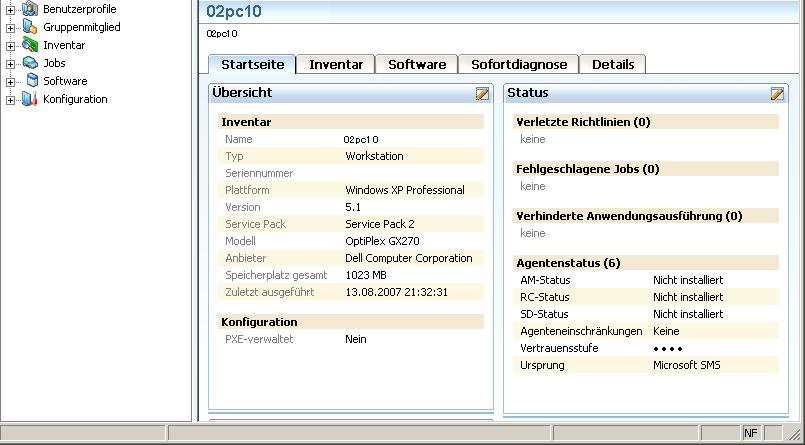Click the AM-Status row label

545,280
